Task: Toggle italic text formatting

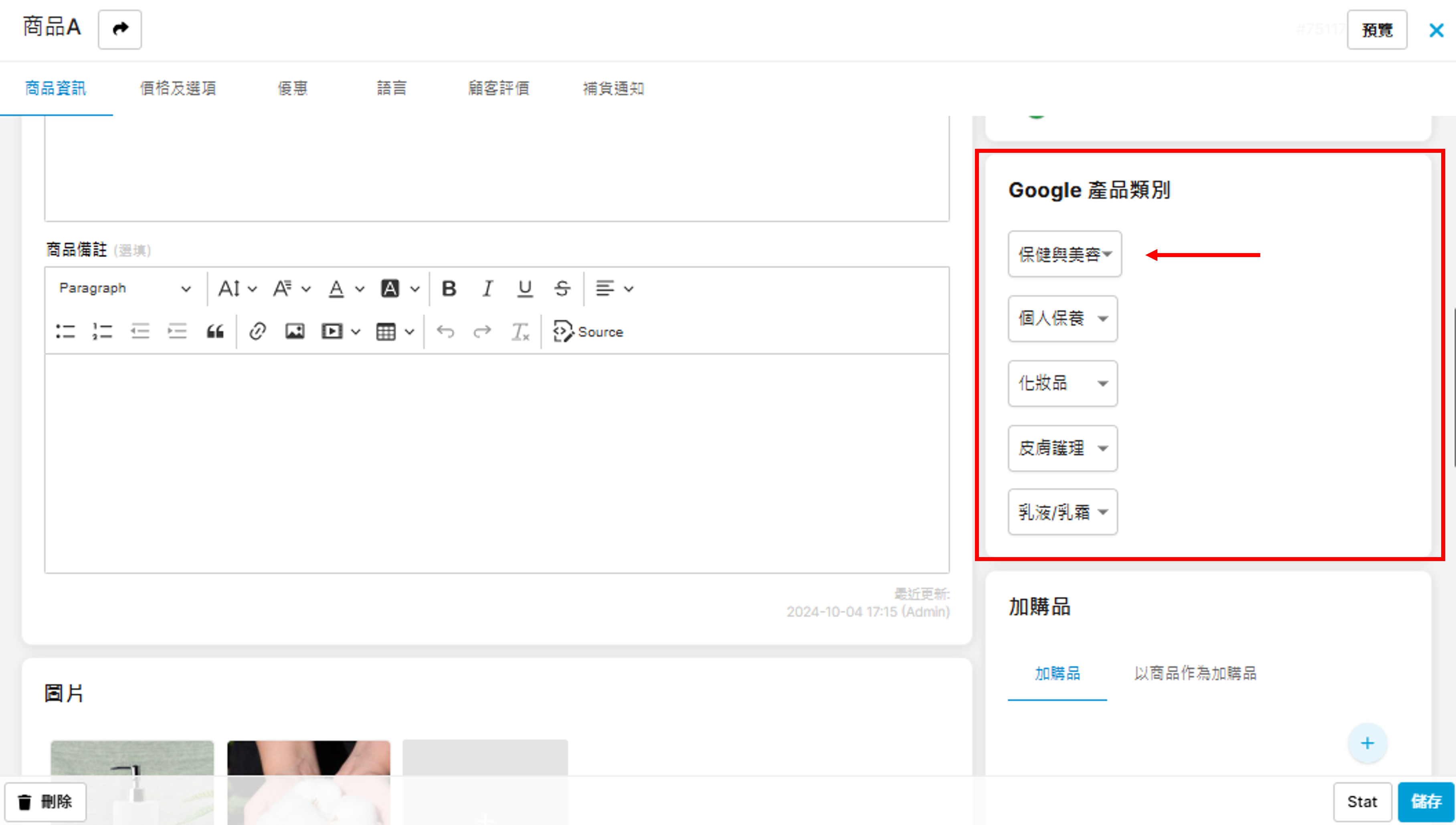Action: (x=487, y=288)
